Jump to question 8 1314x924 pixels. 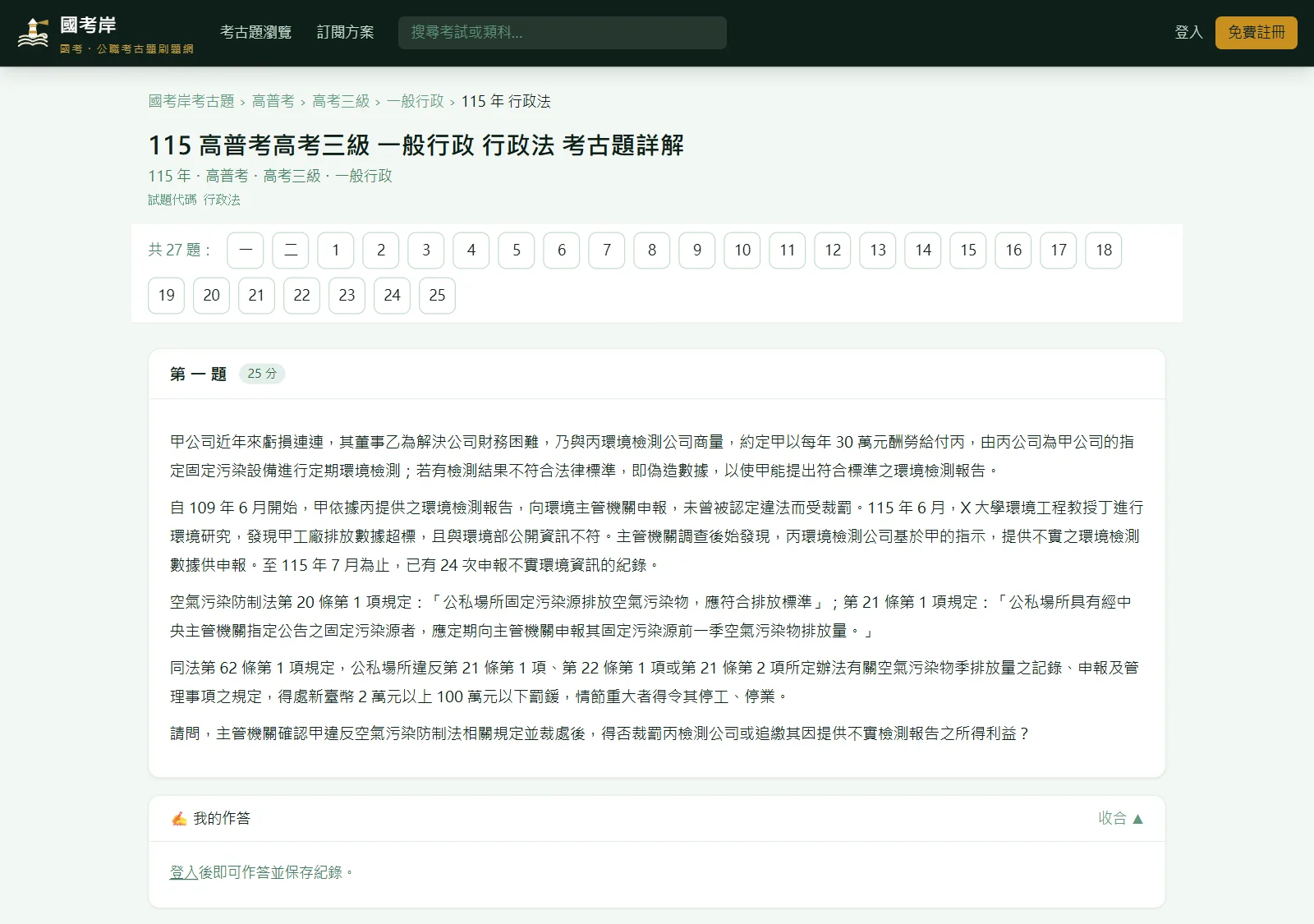coord(652,251)
